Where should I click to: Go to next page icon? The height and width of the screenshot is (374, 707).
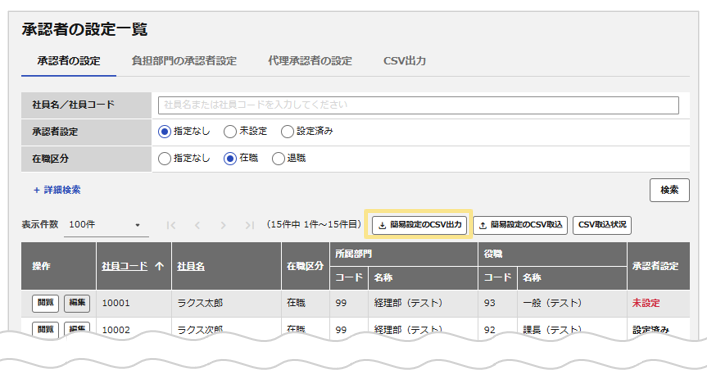223,225
